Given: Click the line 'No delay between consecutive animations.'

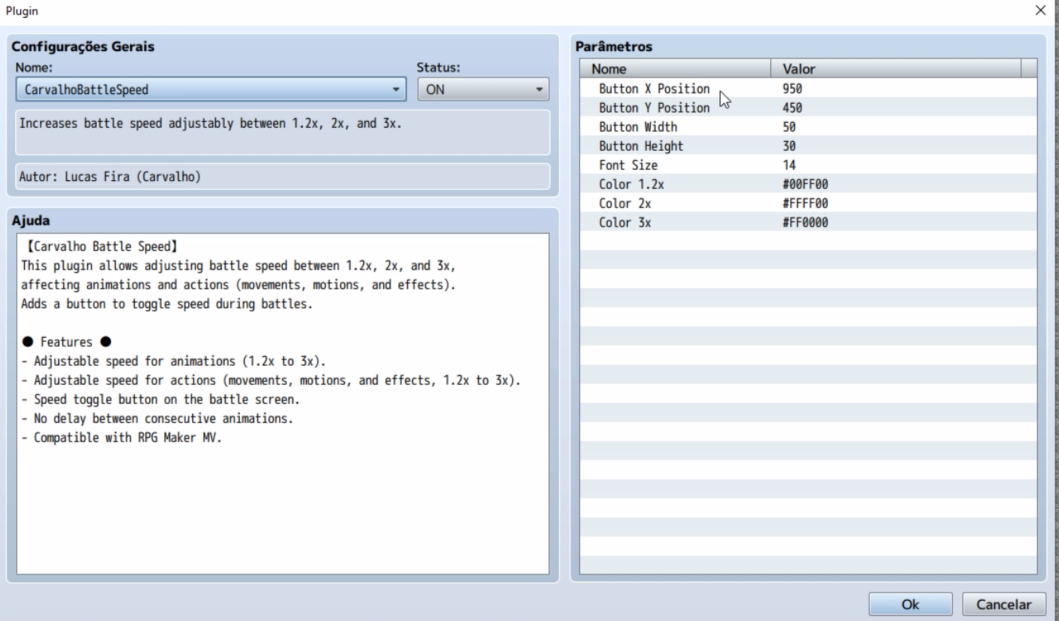Looking at the screenshot, I should (x=157, y=419).
